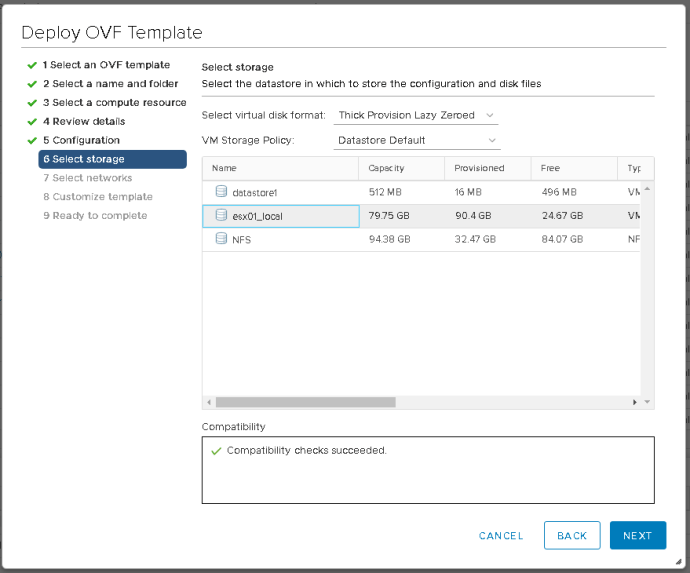Image resolution: width=690 pixels, height=573 pixels.
Task: Click the Compatibility checks succeeded checkmark icon
Action: (216, 451)
